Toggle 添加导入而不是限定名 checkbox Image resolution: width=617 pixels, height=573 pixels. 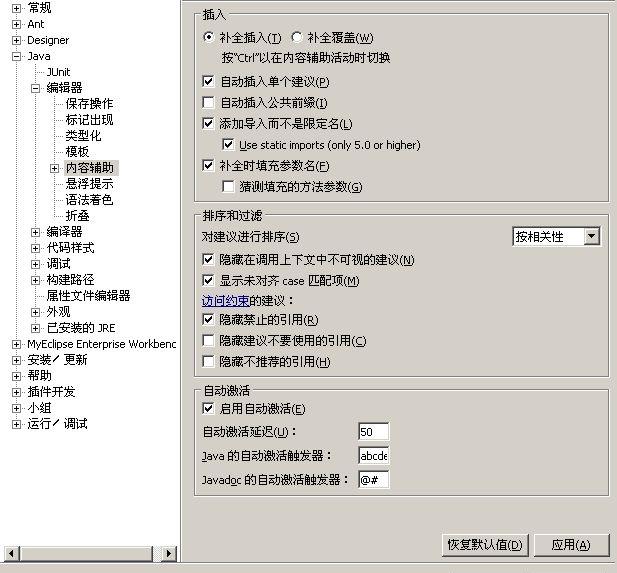coord(208,123)
